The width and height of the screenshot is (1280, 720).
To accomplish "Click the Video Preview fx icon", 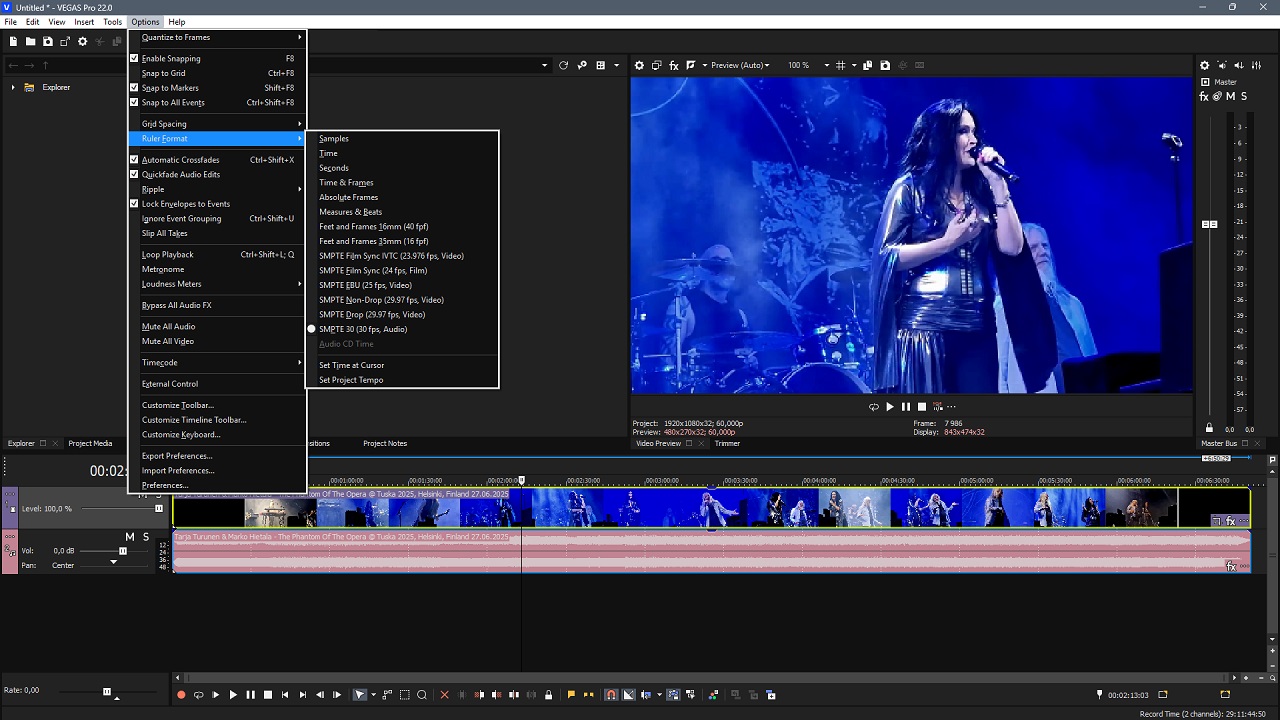I will click(674, 66).
